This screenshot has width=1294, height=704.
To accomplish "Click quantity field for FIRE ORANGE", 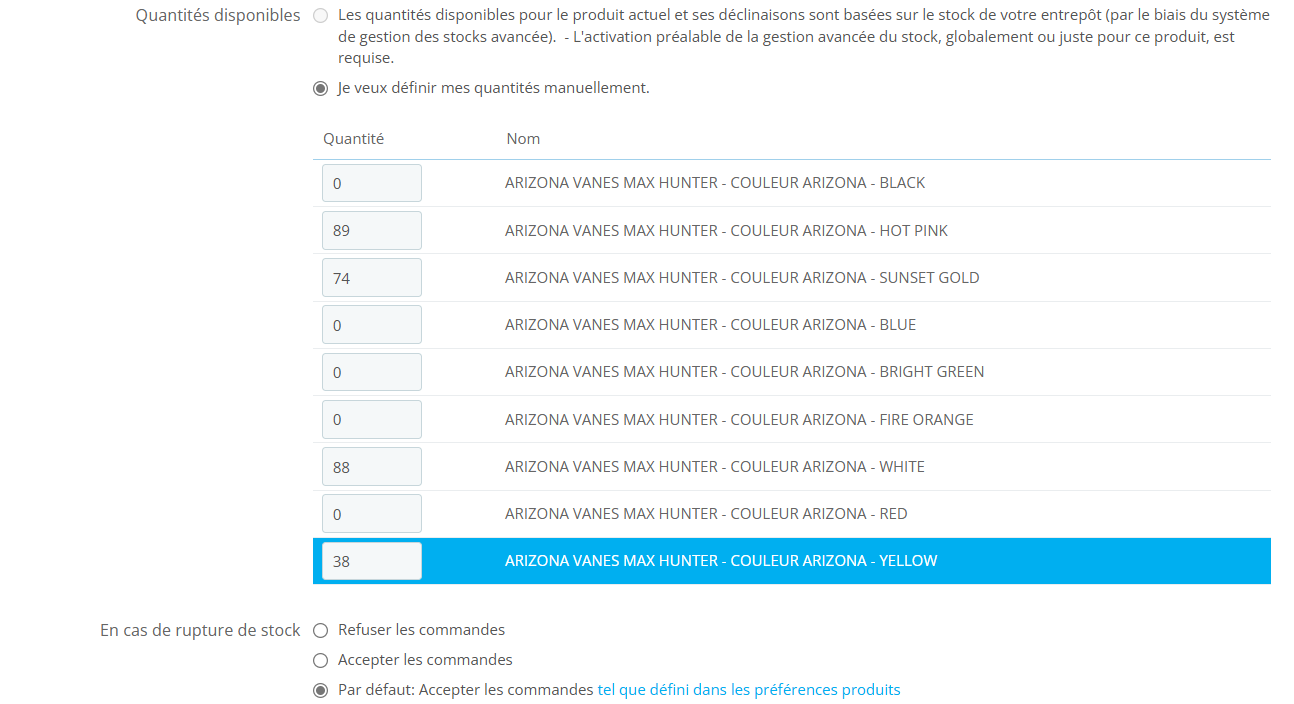I will (372, 419).
